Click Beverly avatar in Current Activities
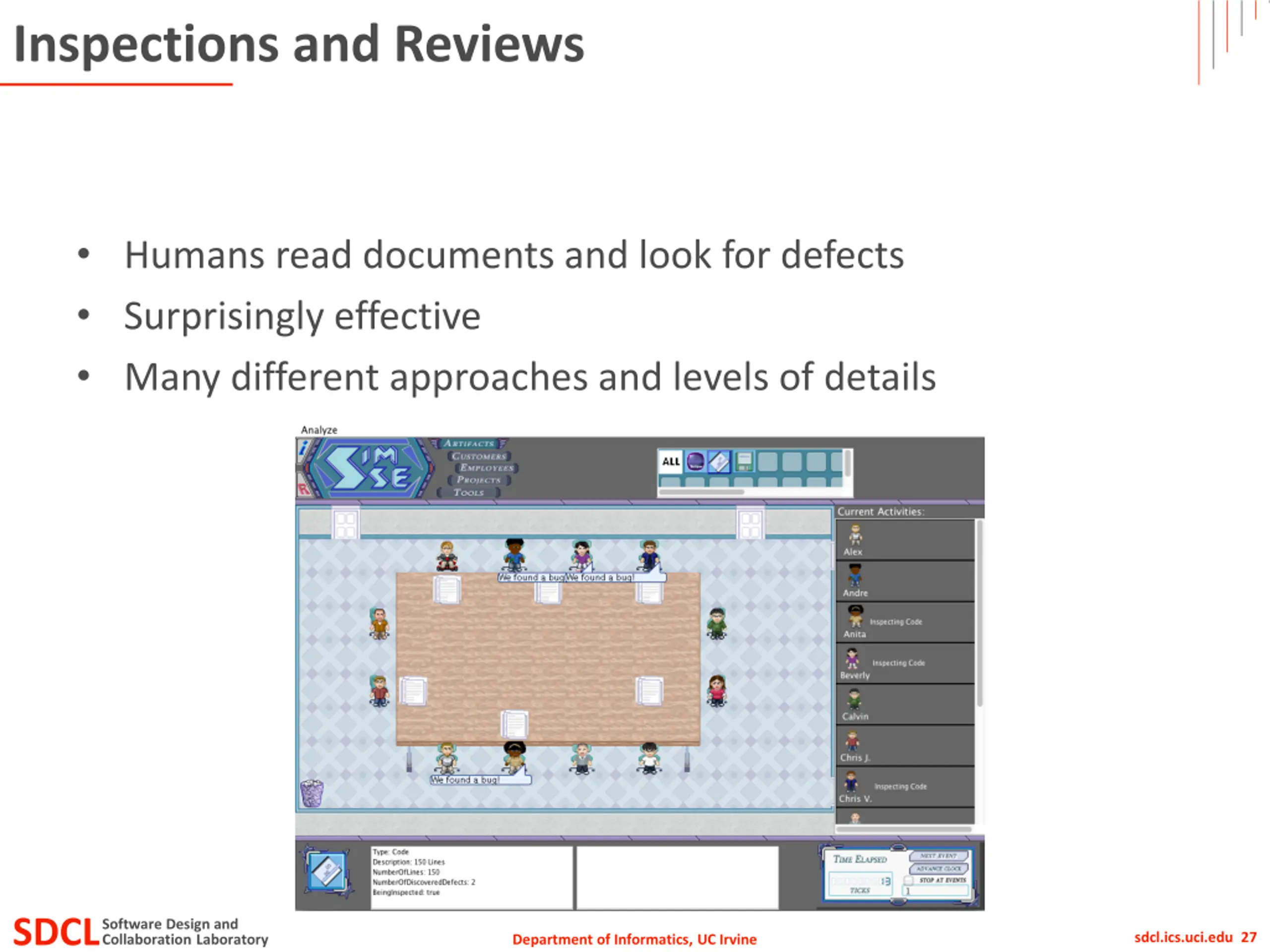Screen dimensions: 1270x952 [852, 658]
